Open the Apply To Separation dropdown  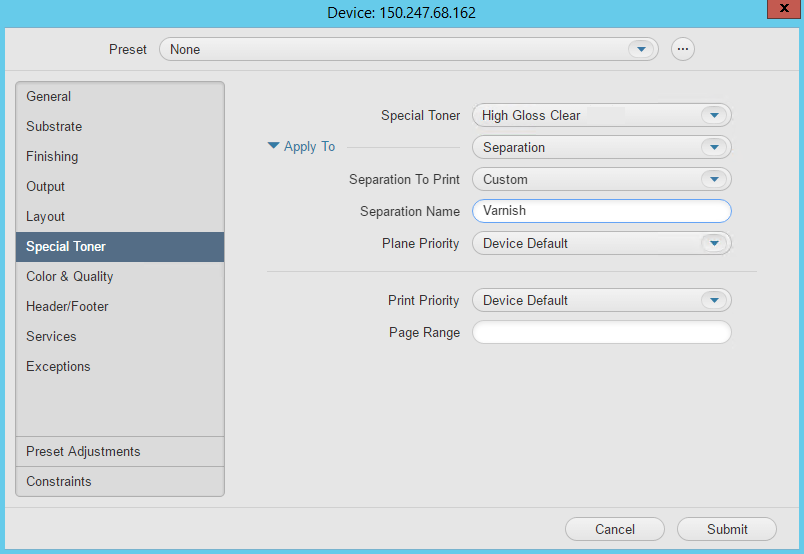pyautogui.click(x=712, y=147)
